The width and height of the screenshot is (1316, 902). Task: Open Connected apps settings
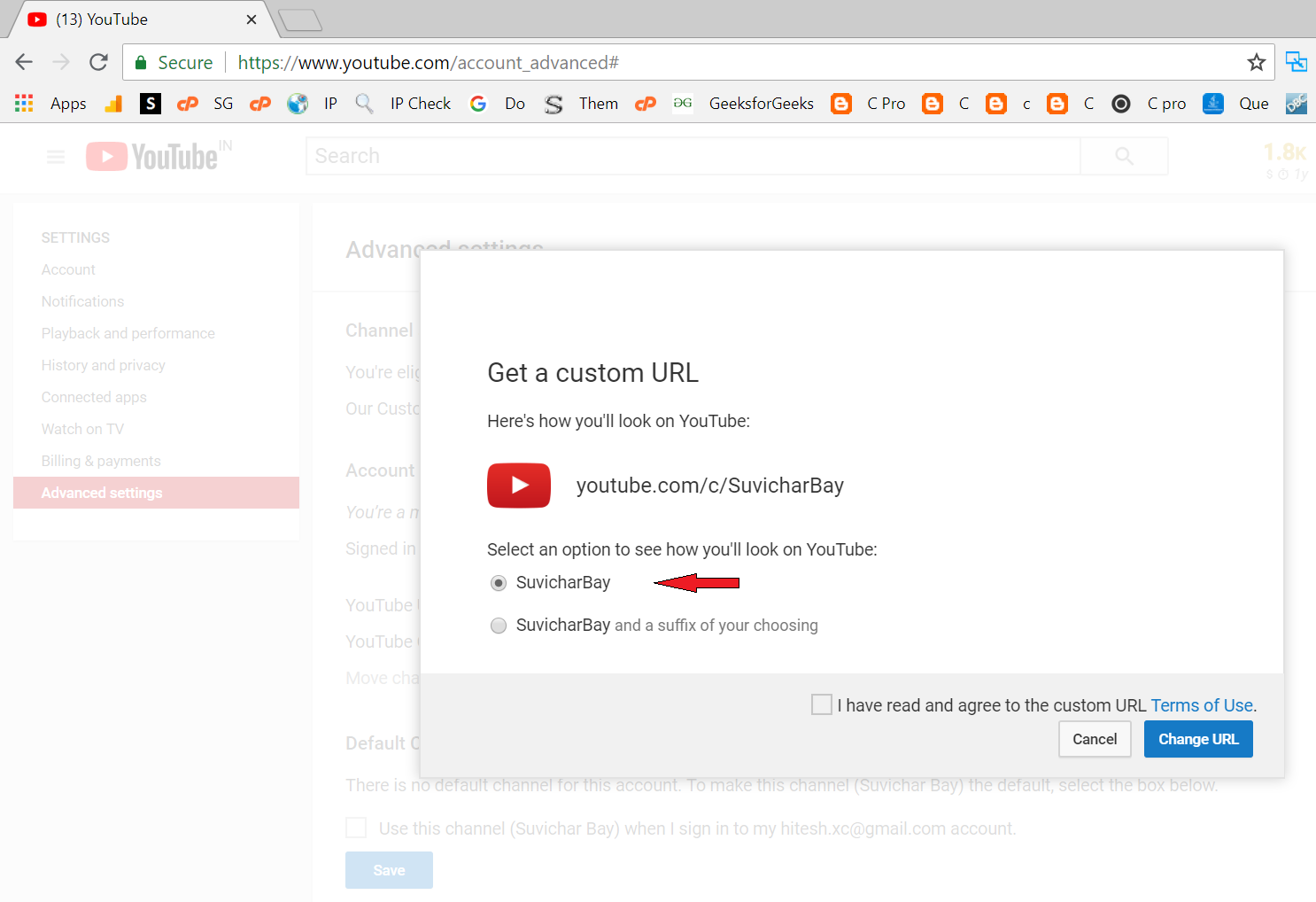pos(94,397)
